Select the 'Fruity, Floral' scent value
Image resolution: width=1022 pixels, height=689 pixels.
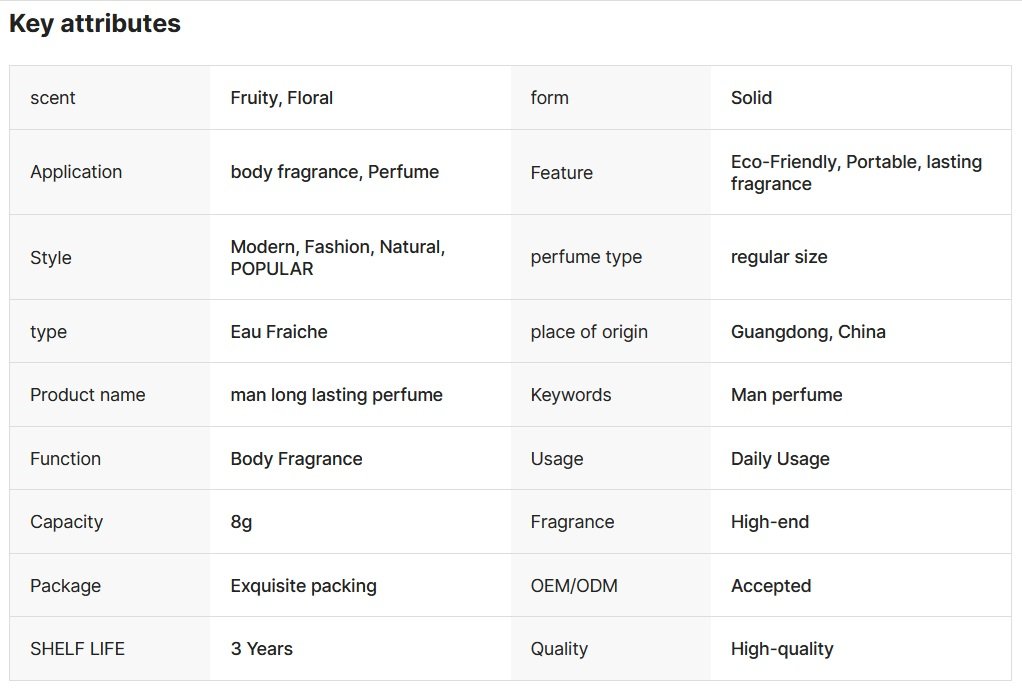282,98
